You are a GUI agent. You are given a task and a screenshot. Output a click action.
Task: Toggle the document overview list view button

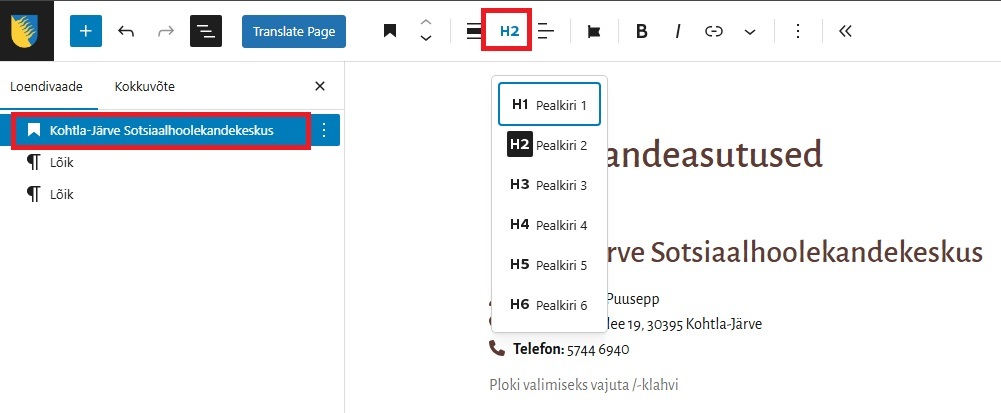205,31
